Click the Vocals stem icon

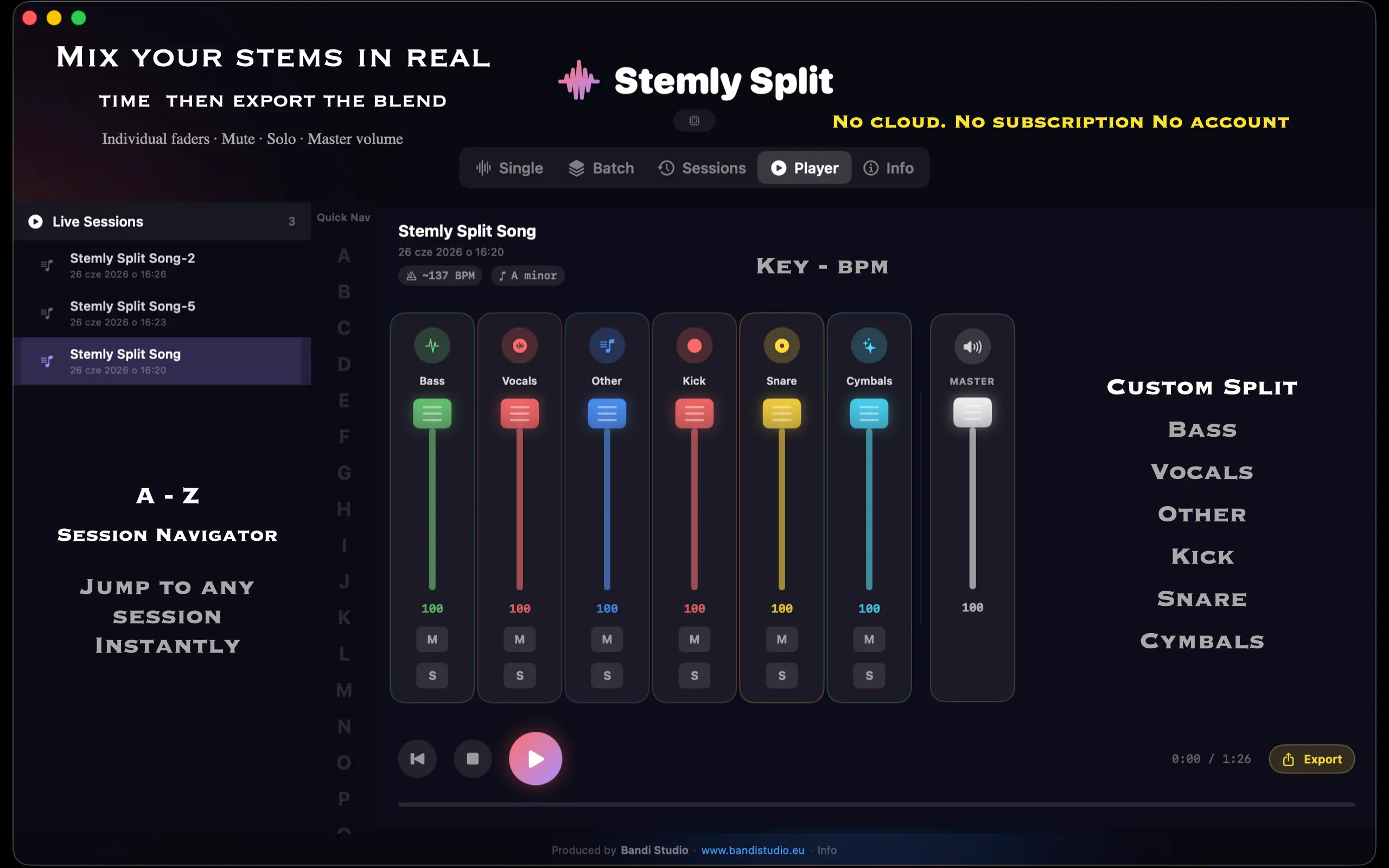click(x=519, y=346)
